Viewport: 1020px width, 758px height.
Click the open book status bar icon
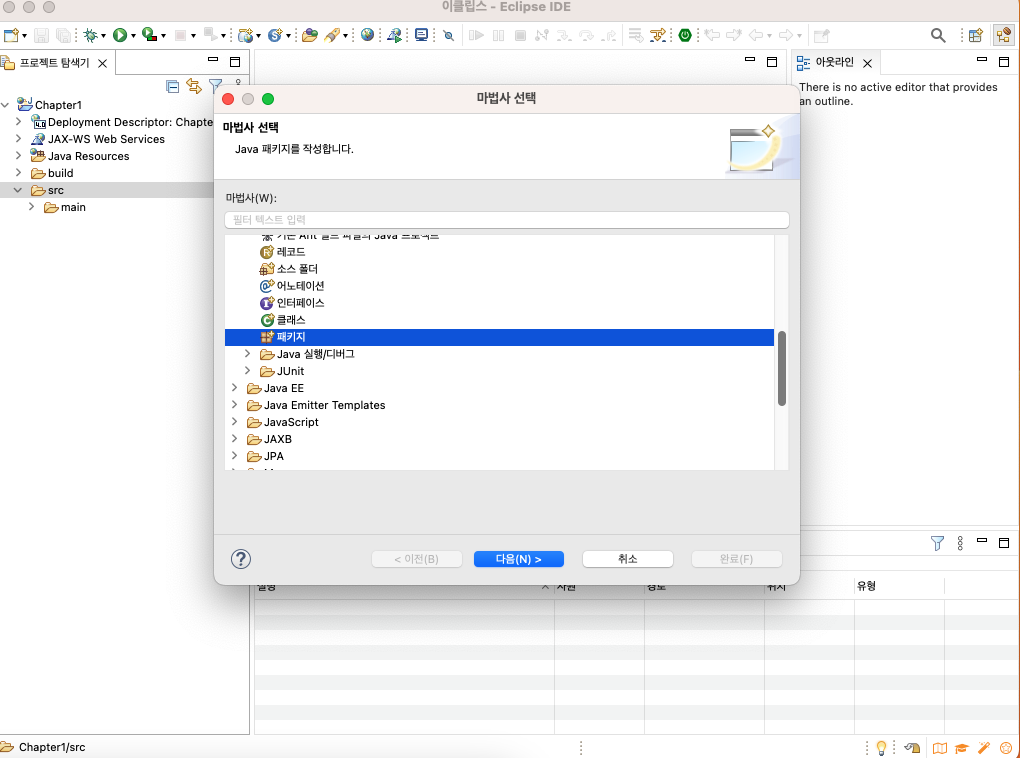pos(939,748)
